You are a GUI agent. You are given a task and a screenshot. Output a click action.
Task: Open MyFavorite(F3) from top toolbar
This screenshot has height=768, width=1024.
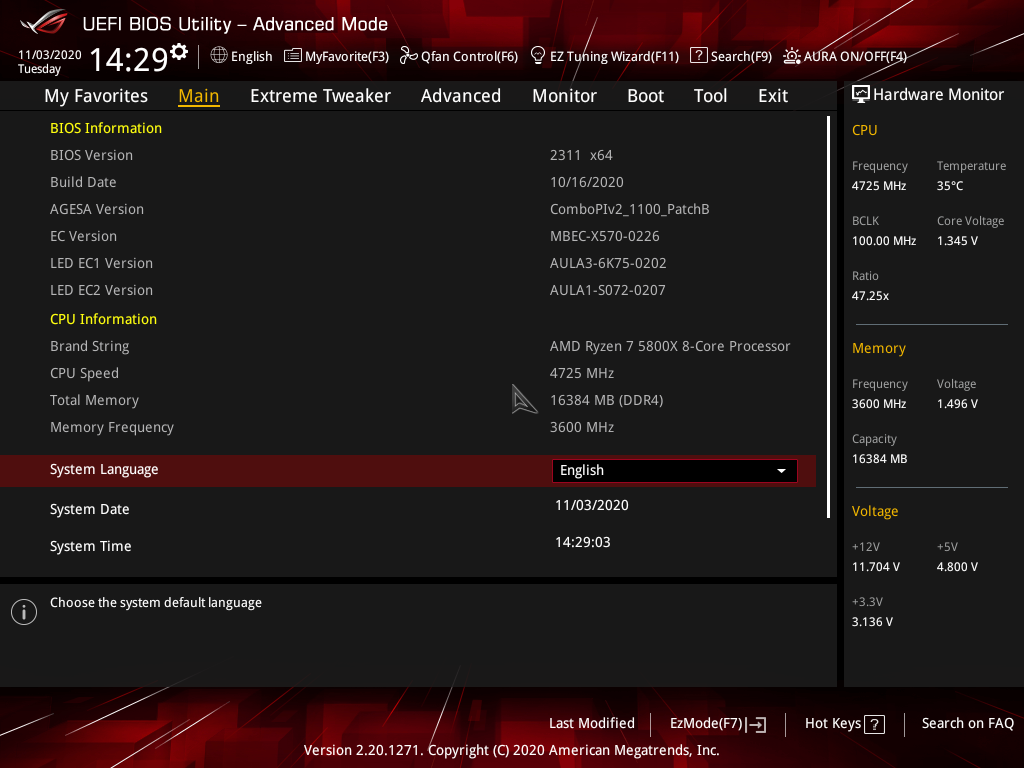click(x=336, y=56)
